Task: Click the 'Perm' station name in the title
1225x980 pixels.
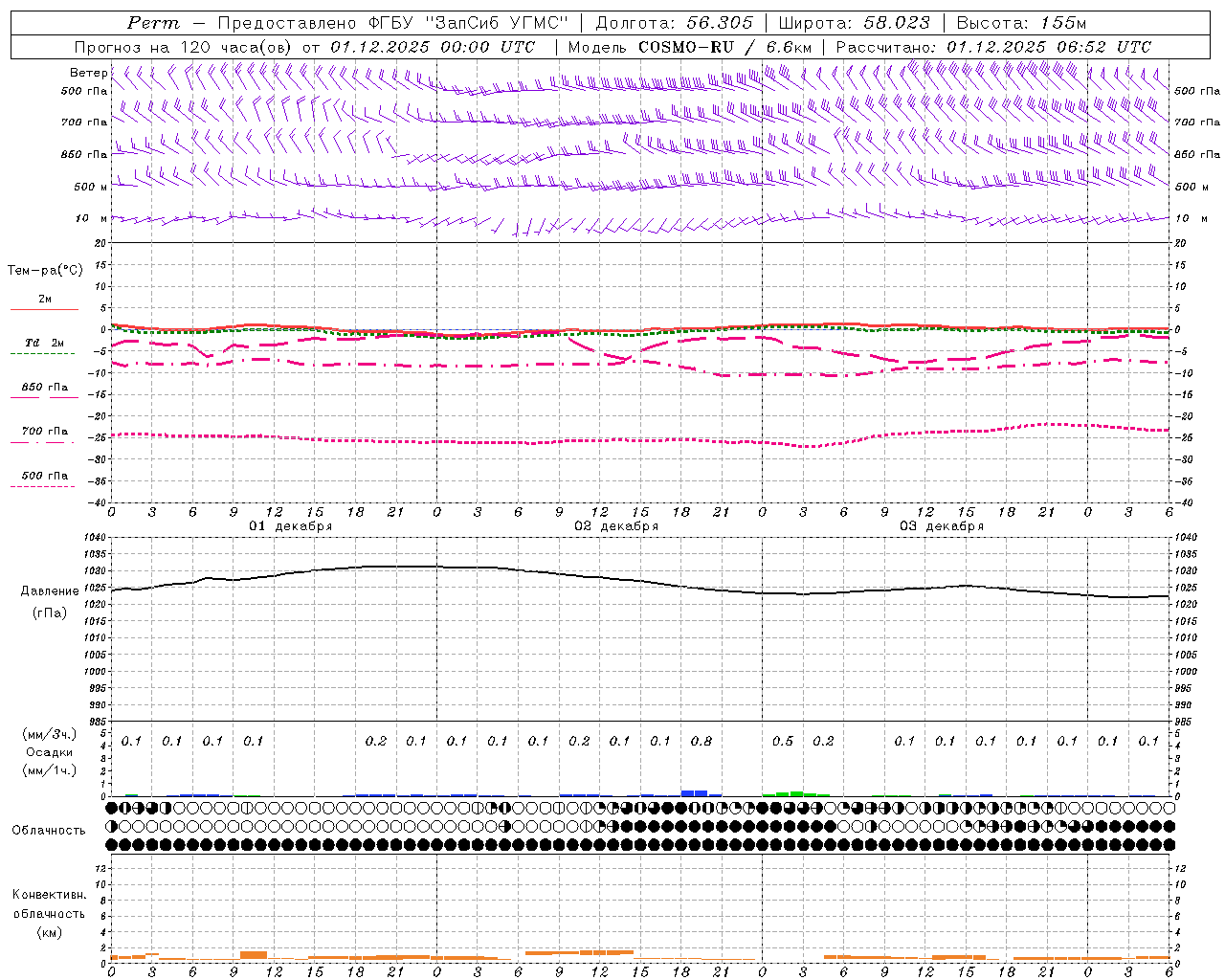Action: (x=153, y=23)
